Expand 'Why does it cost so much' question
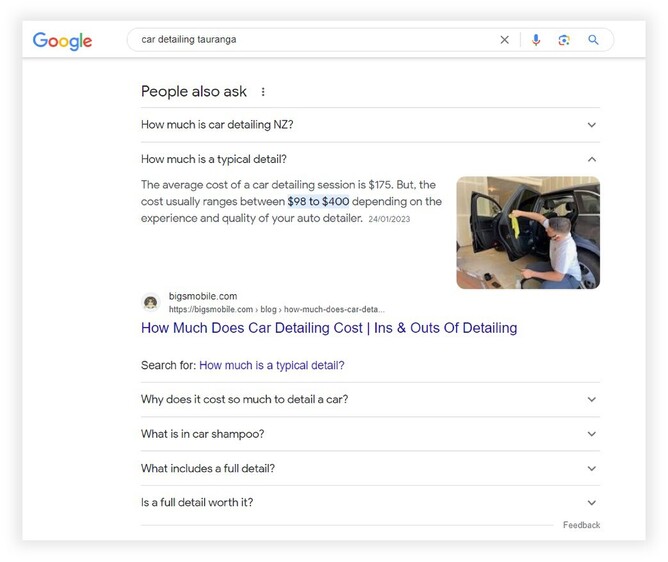 591,400
